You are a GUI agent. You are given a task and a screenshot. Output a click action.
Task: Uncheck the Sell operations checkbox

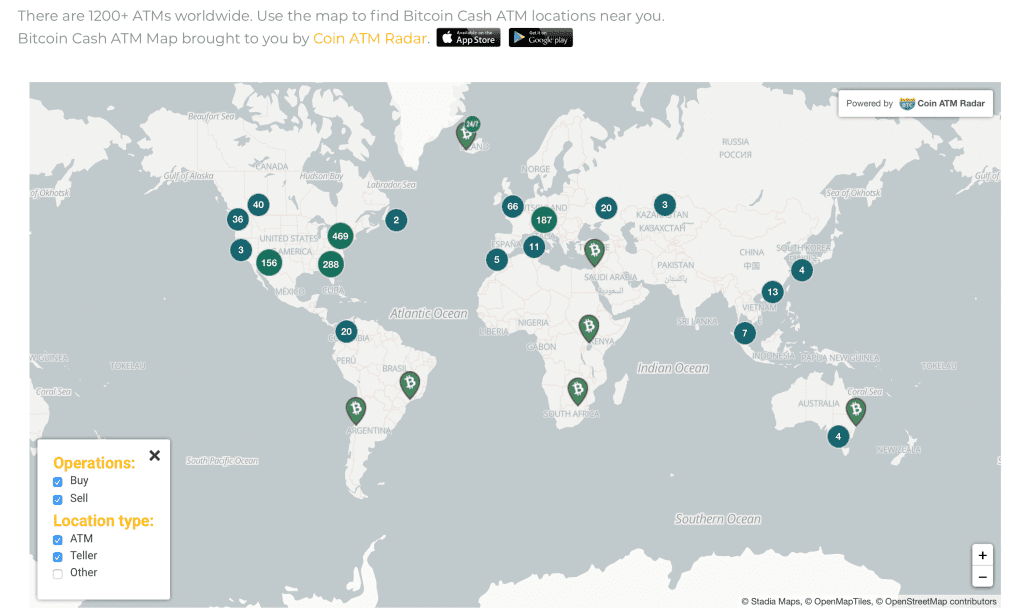[x=58, y=499]
